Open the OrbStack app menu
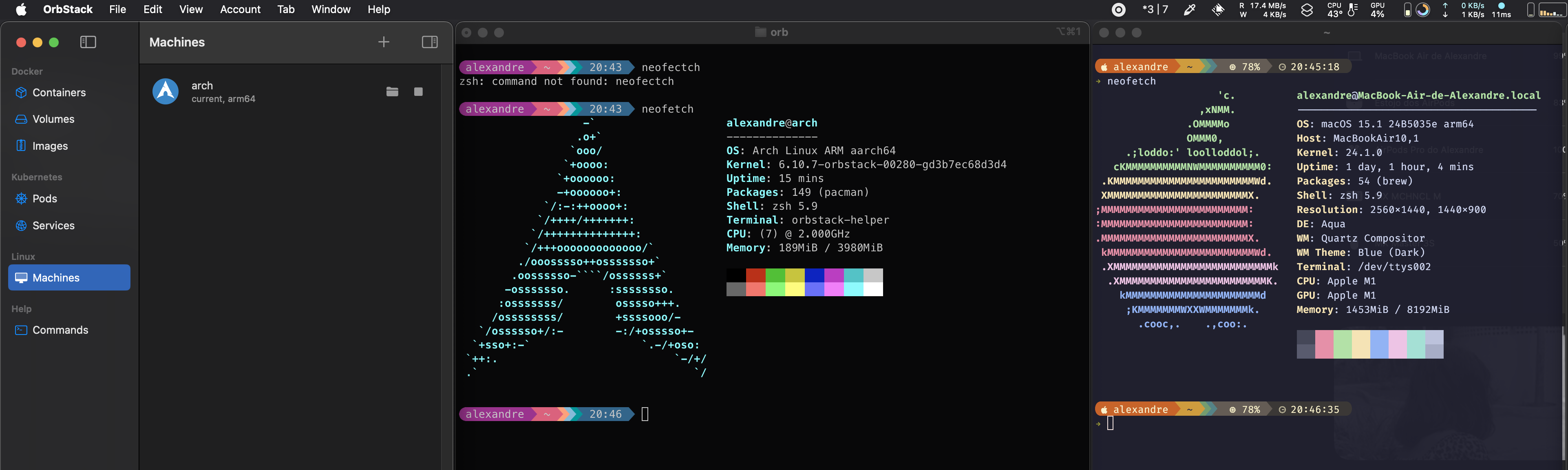Screen dimensions: 1568x470 pos(68,9)
